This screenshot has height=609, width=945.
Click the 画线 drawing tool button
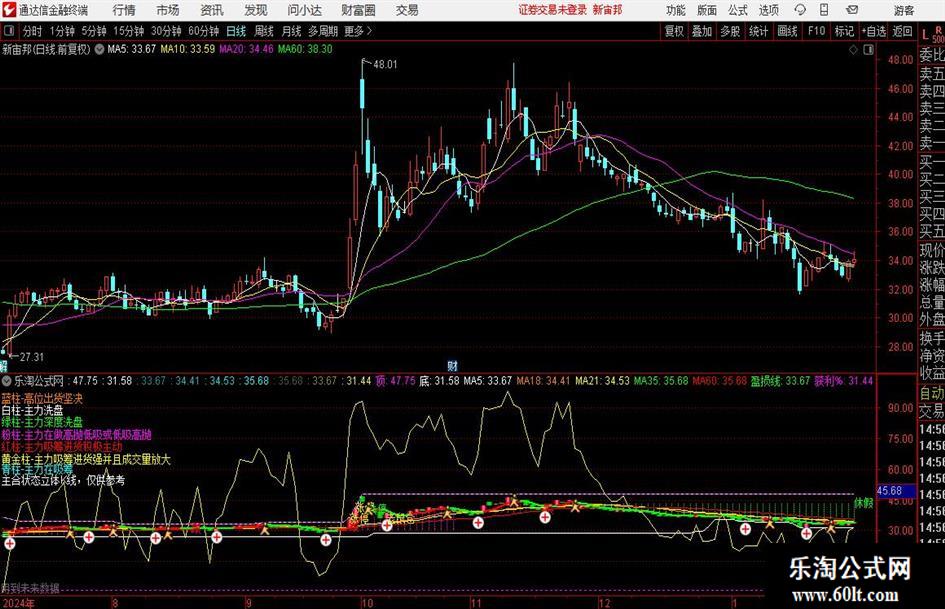pos(787,31)
